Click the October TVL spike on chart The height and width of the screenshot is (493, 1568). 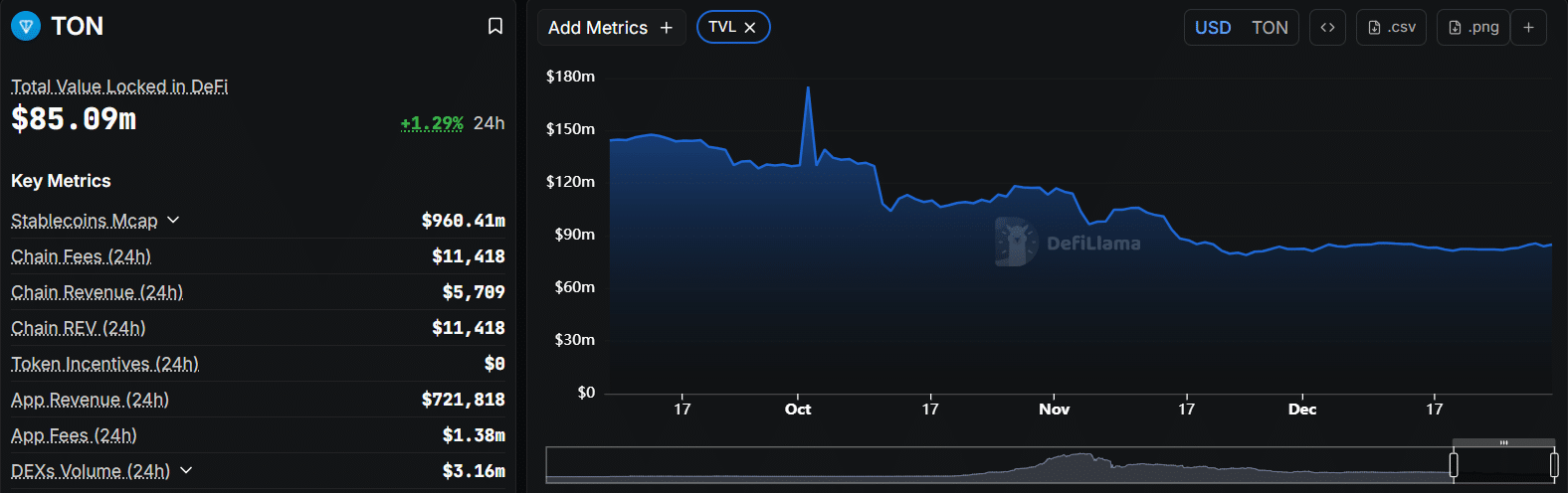(x=808, y=89)
